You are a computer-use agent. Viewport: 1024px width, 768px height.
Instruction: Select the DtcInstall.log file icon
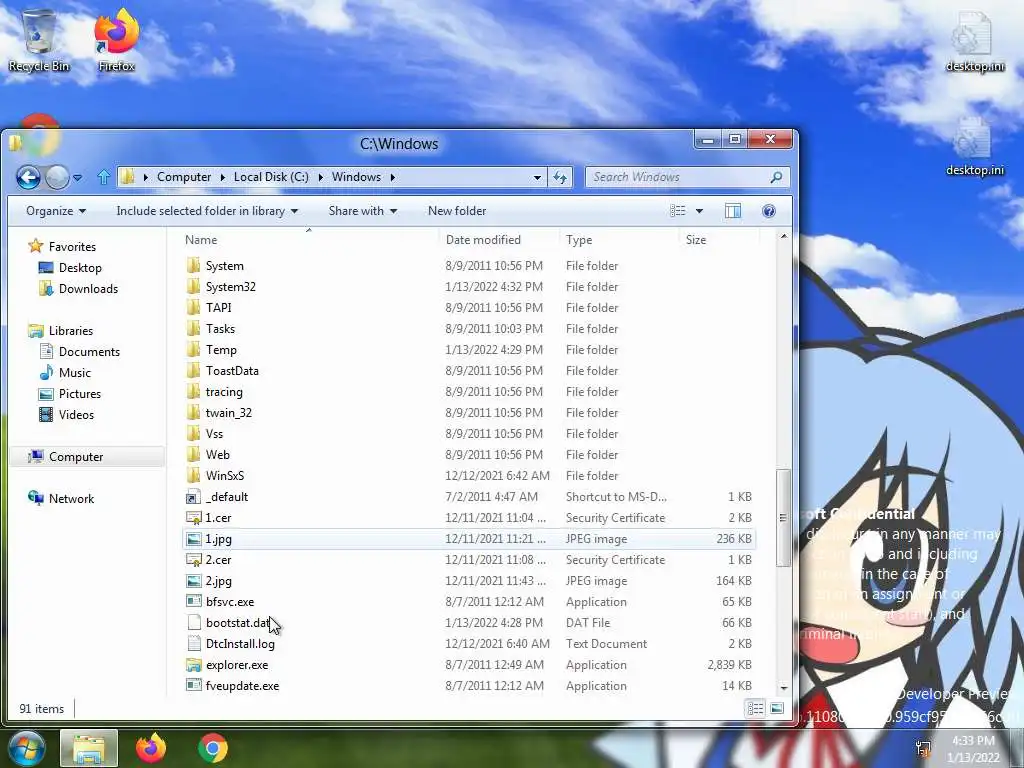pyautogui.click(x=193, y=644)
